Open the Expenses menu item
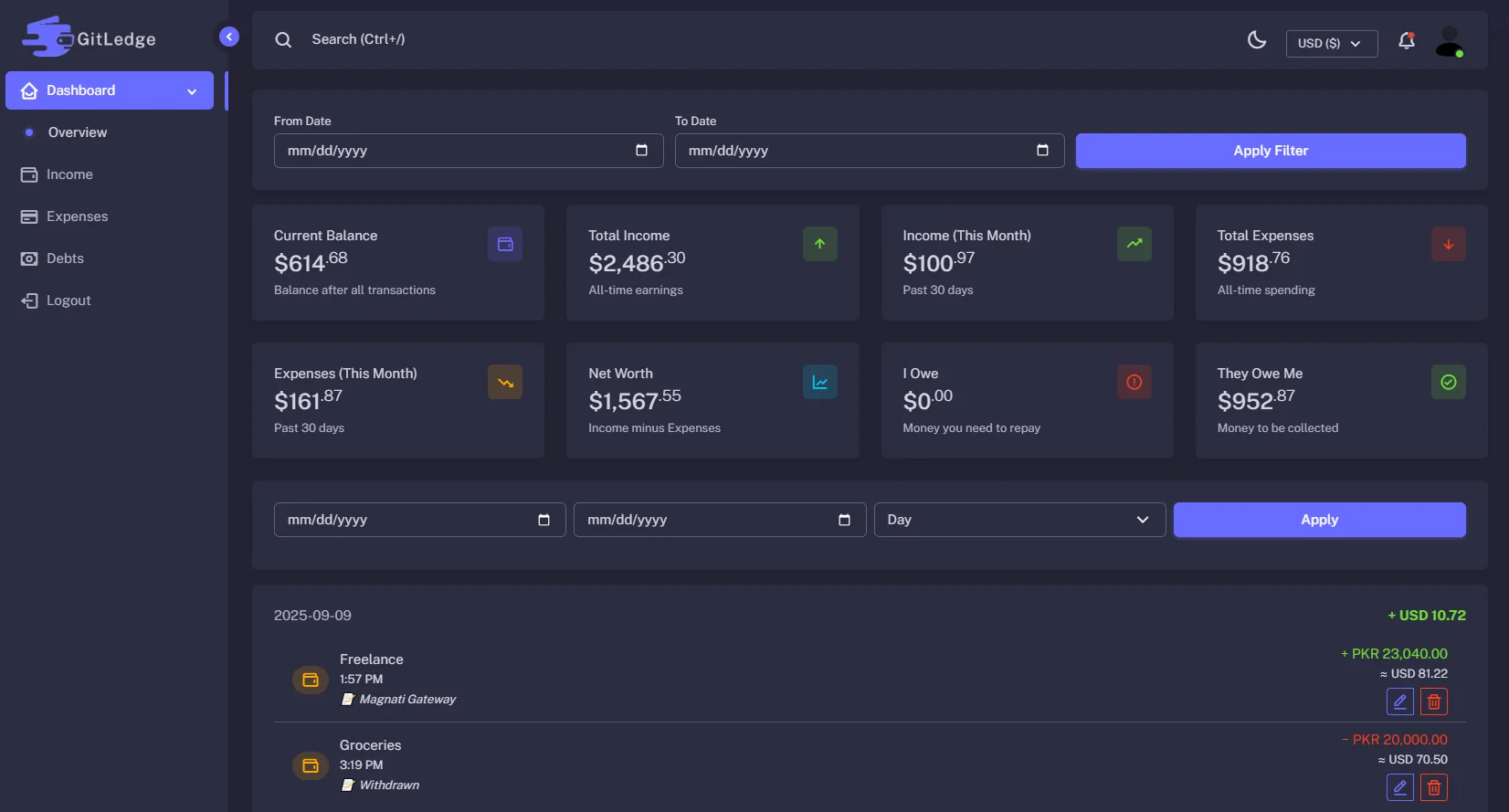 (77, 216)
